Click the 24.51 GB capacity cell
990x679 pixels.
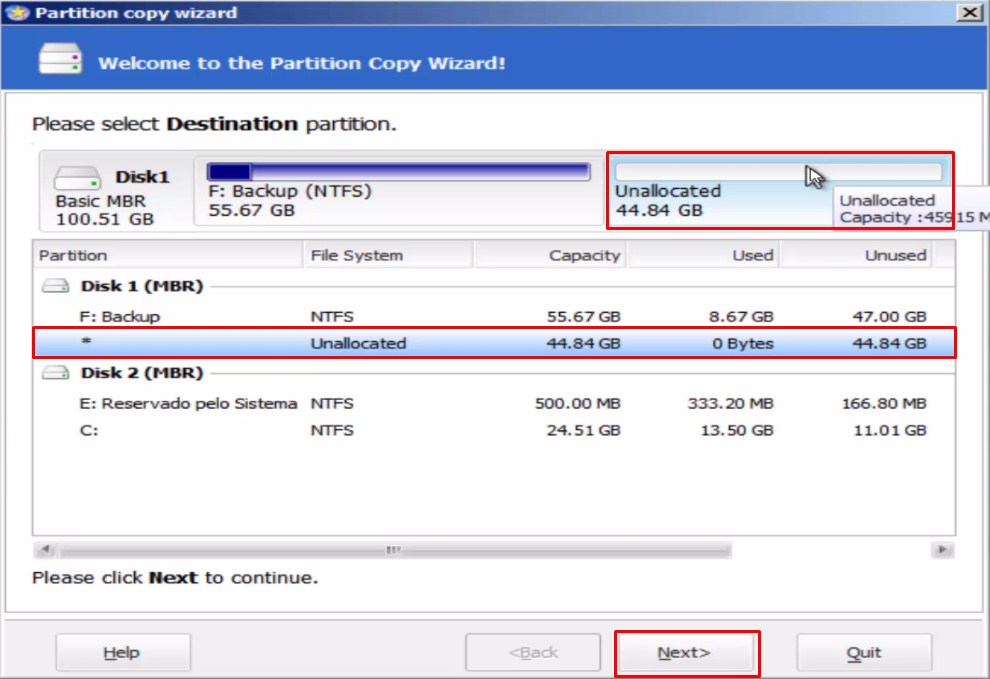pyautogui.click(x=583, y=431)
